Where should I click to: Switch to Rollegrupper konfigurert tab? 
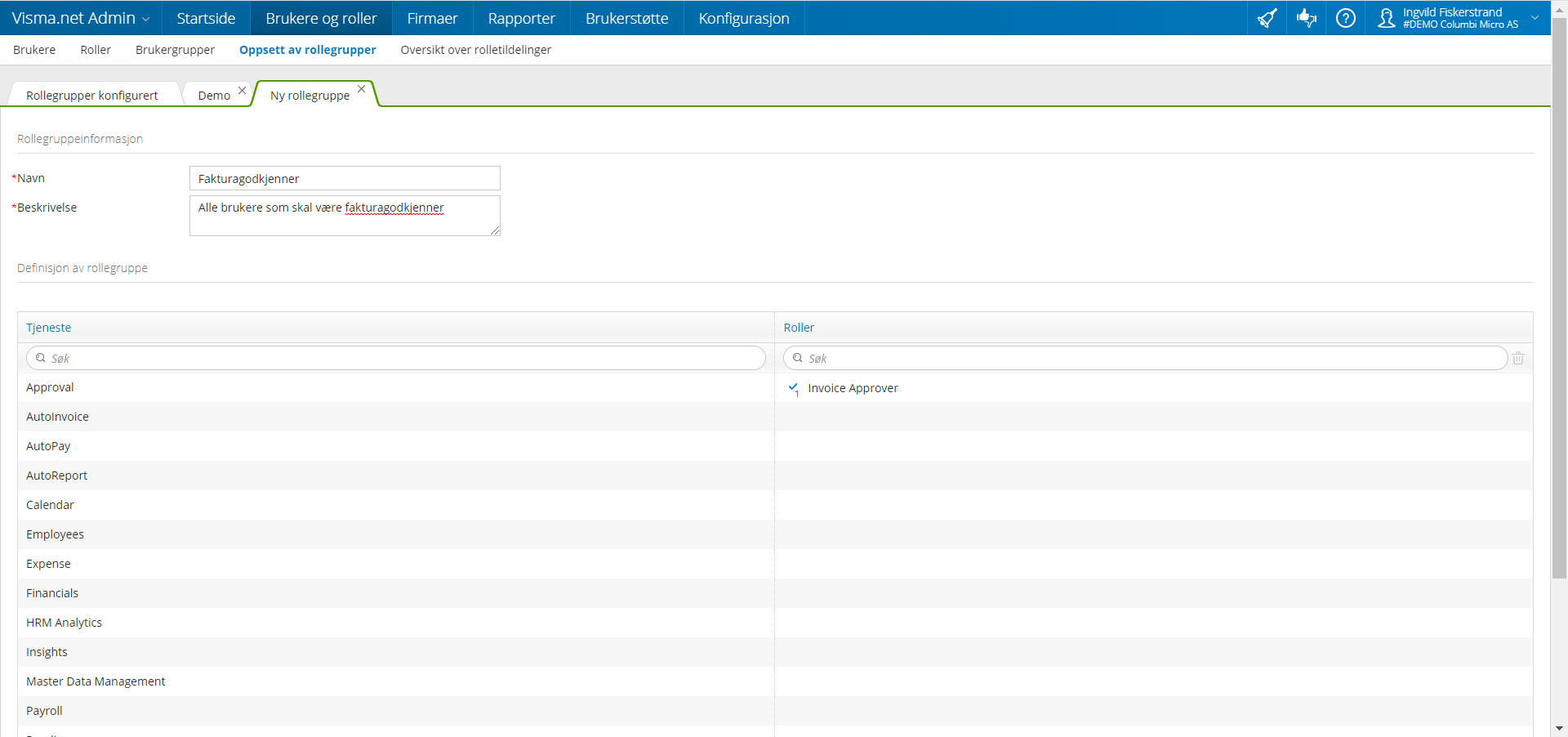click(x=92, y=95)
